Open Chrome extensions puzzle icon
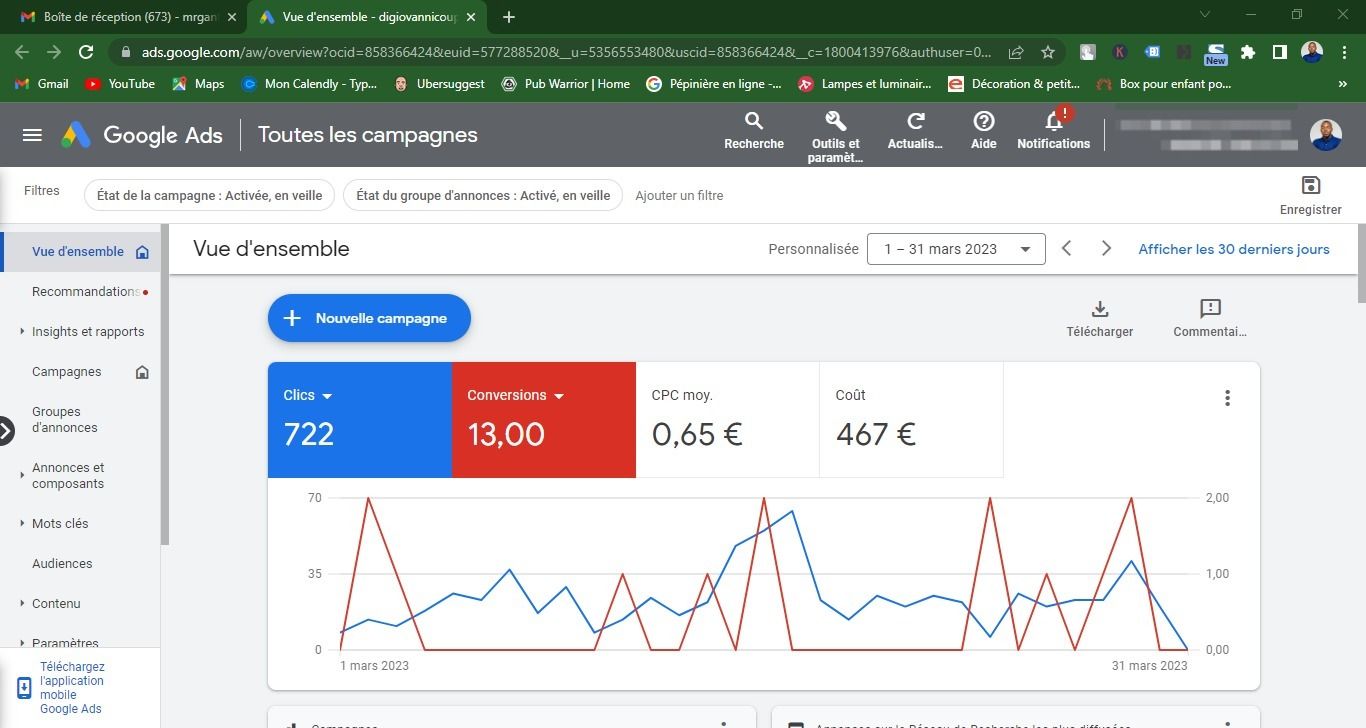The width and height of the screenshot is (1366, 728). click(1248, 52)
